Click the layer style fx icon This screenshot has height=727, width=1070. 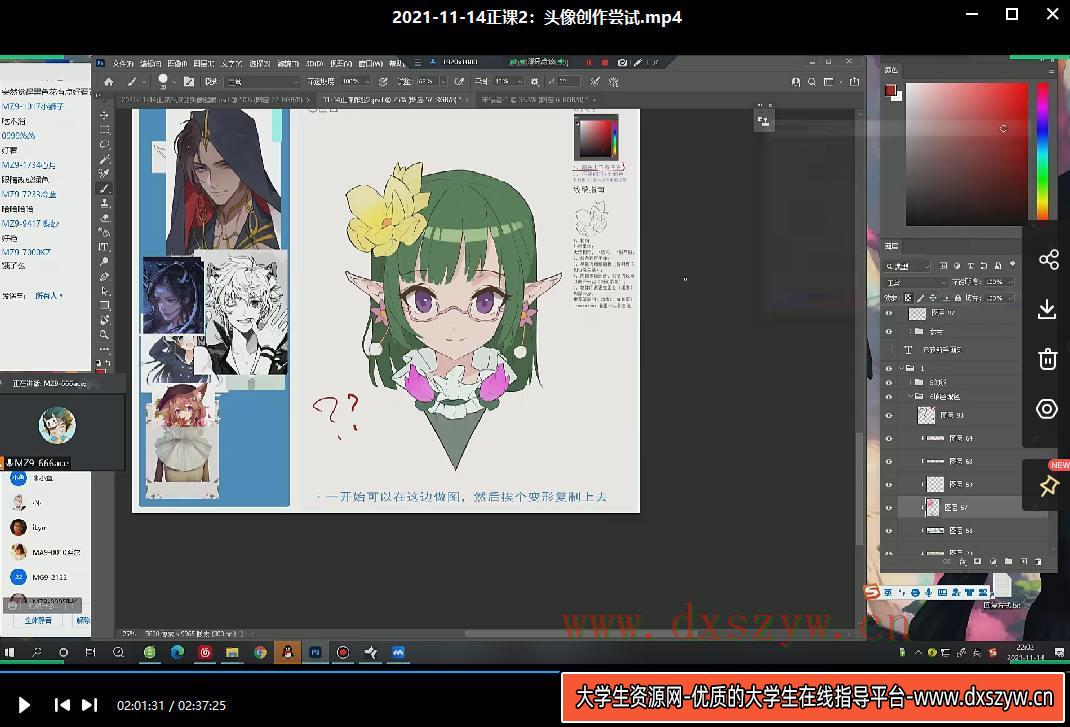click(963, 561)
